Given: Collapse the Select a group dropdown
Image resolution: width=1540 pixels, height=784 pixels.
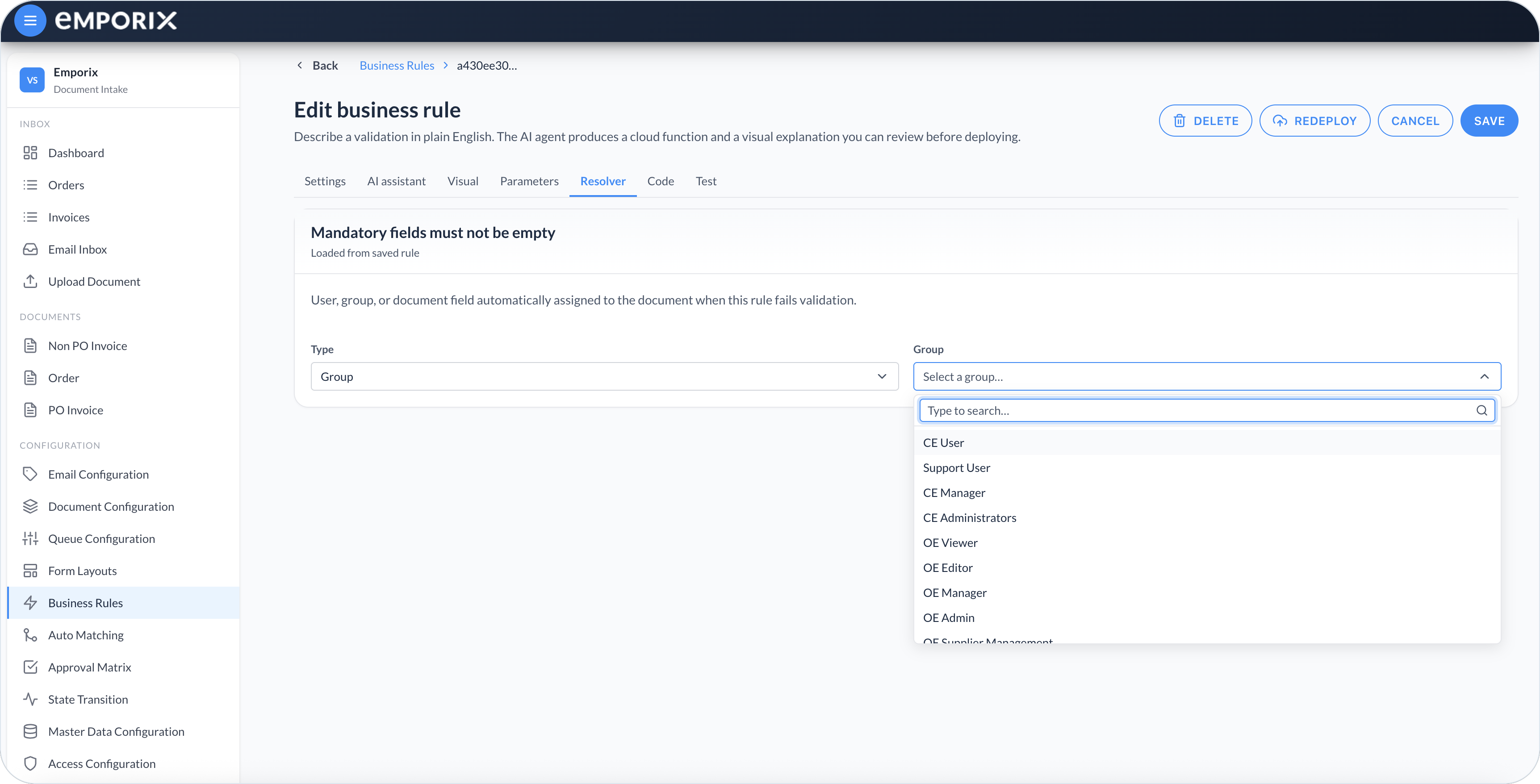Looking at the screenshot, I should click(1207, 376).
